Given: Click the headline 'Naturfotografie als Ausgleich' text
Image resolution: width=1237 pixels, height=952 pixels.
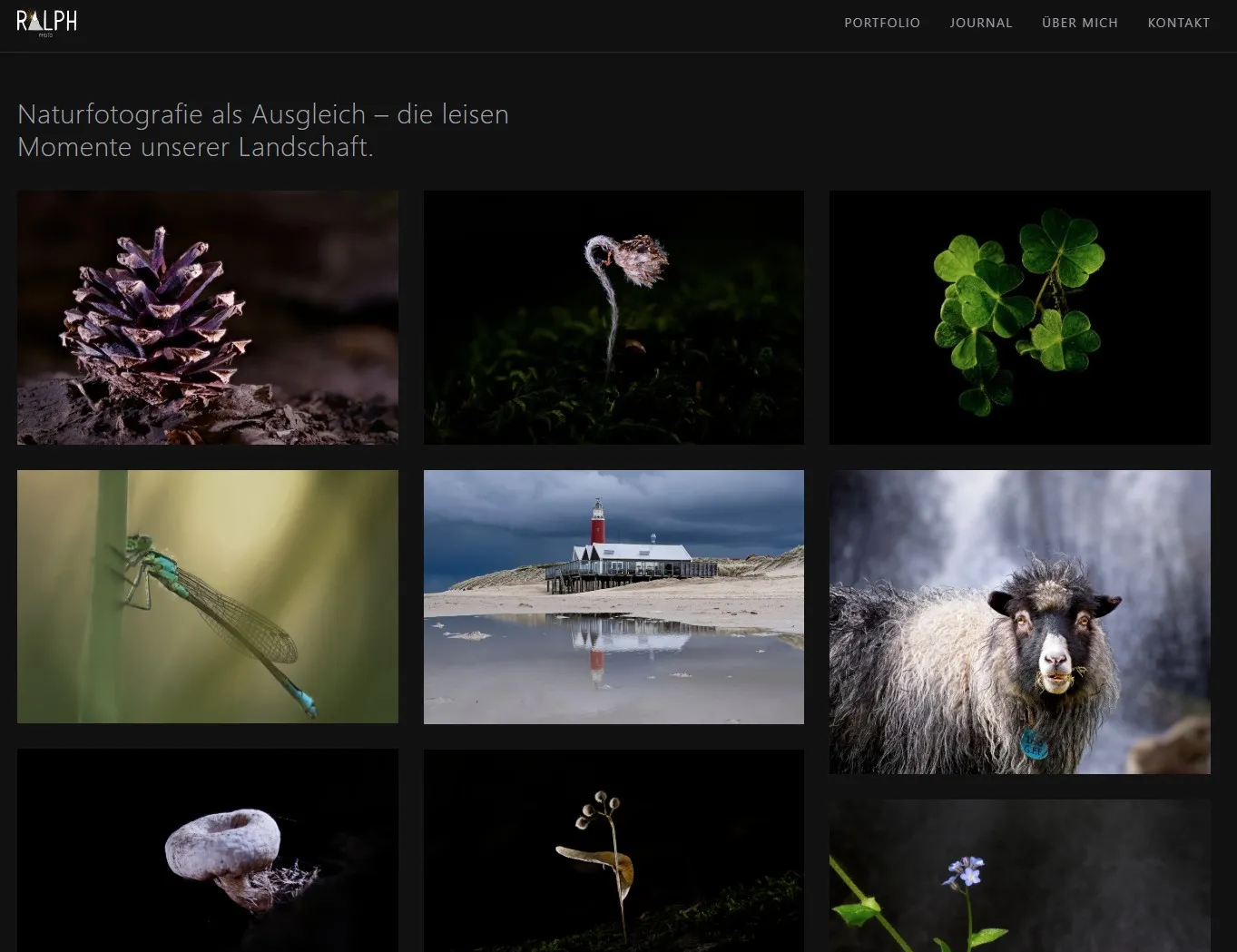Looking at the screenshot, I should pyautogui.click(x=191, y=114).
